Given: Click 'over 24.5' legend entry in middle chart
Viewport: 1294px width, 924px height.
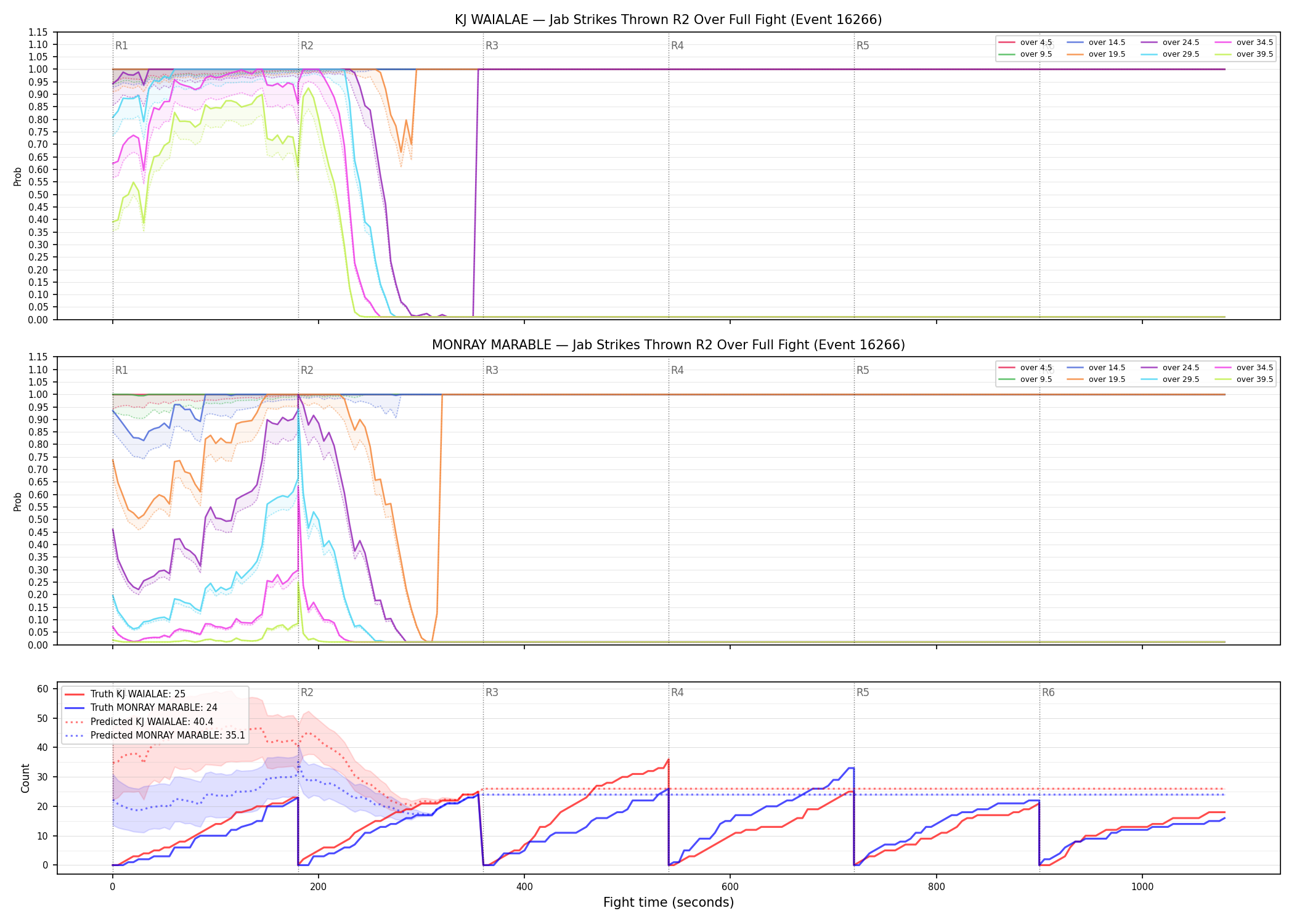Looking at the screenshot, I should tap(1170, 368).
